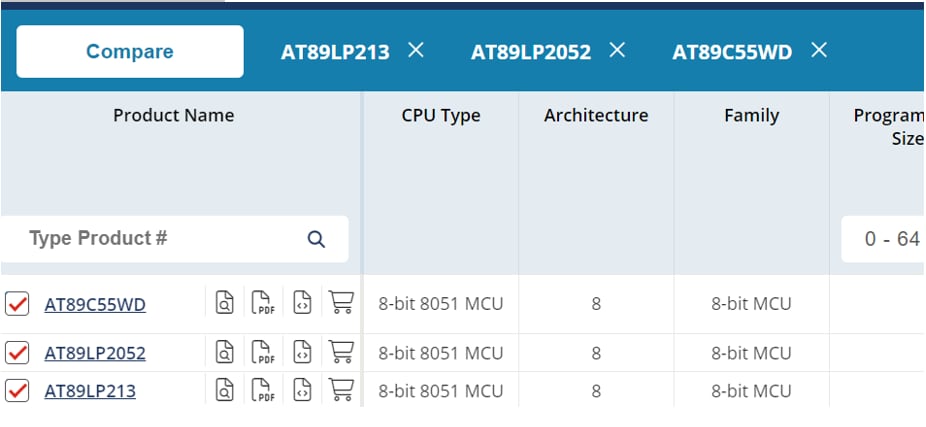Click the code file icon for AT89LP2052
Viewport: 926px width, 427px height.
pos(302,353)
